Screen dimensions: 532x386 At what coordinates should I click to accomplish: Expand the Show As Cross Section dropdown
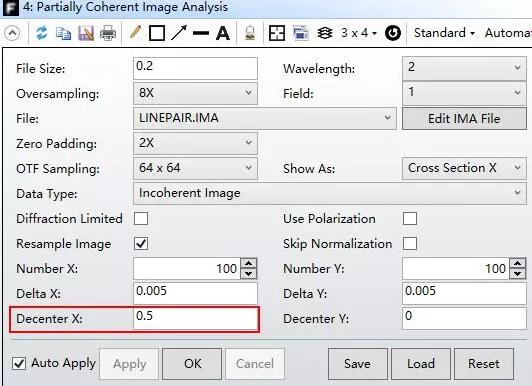tap(464, 168)
